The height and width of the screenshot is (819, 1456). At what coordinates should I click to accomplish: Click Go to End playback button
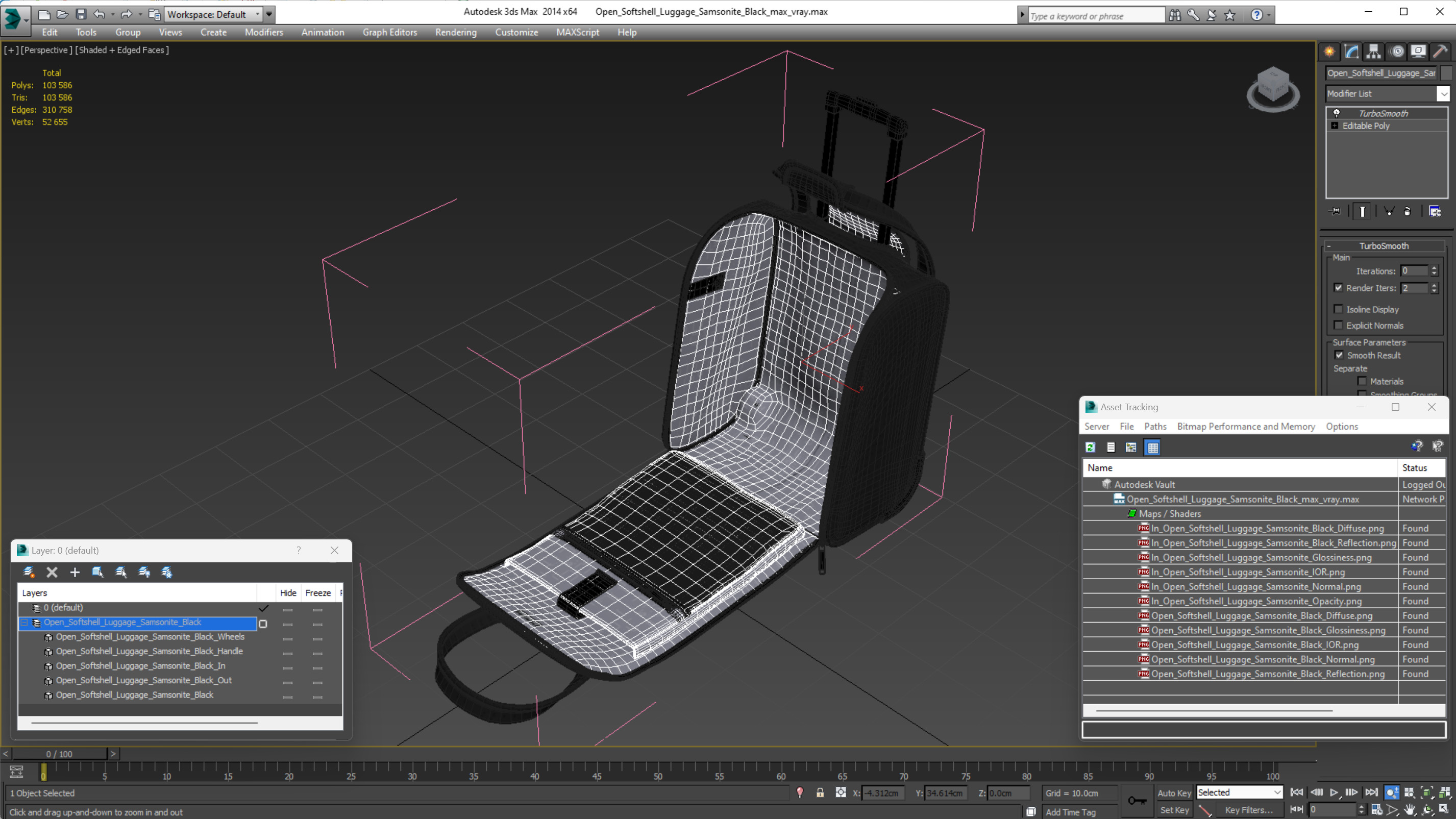[1371, 792]
